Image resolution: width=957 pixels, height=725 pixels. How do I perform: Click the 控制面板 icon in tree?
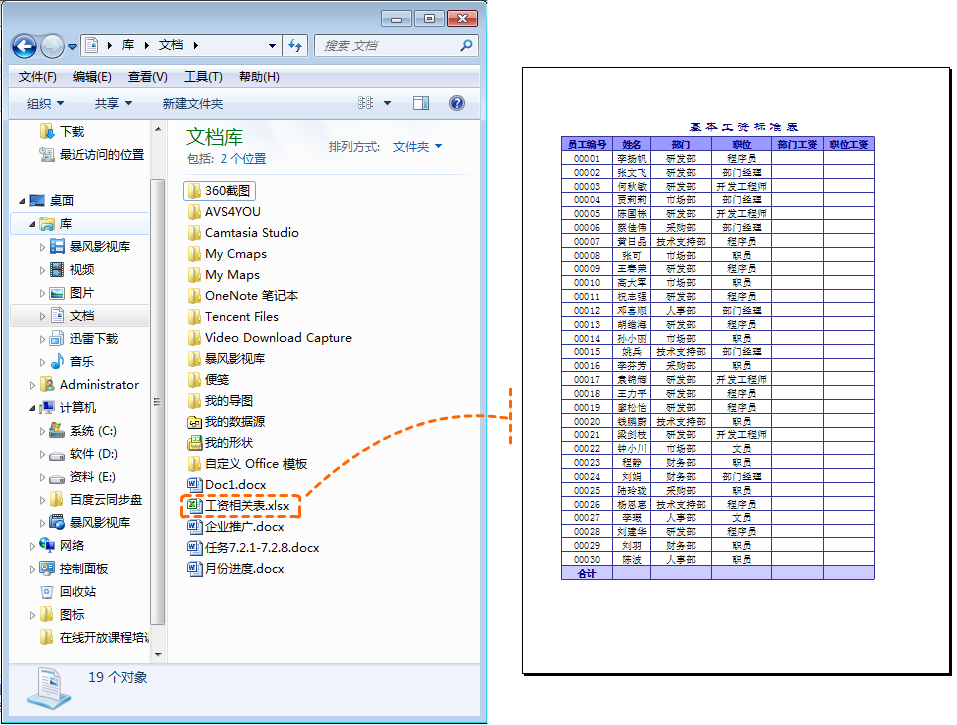click(47, 568)
